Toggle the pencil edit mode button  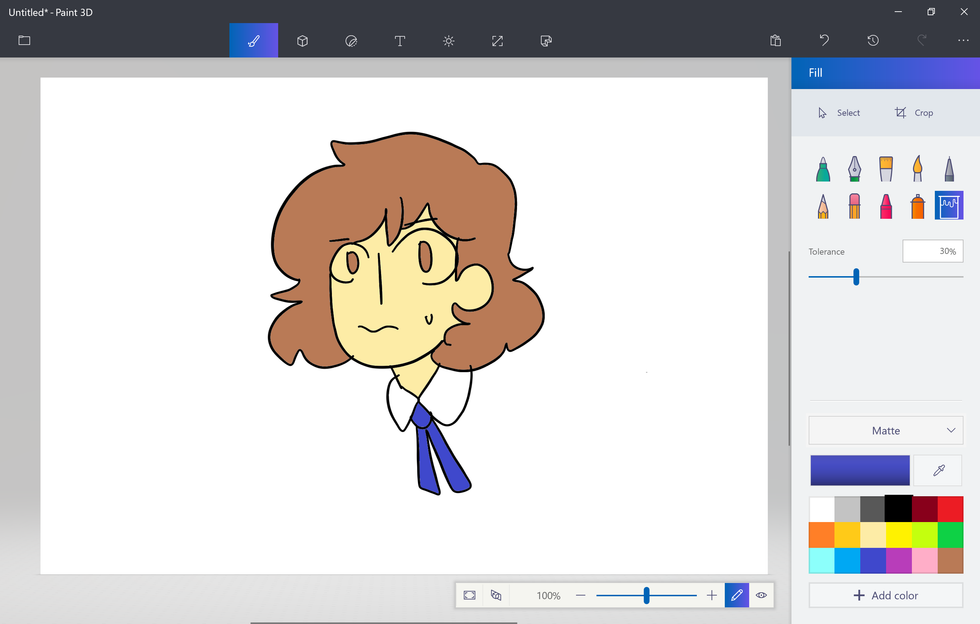736,595
